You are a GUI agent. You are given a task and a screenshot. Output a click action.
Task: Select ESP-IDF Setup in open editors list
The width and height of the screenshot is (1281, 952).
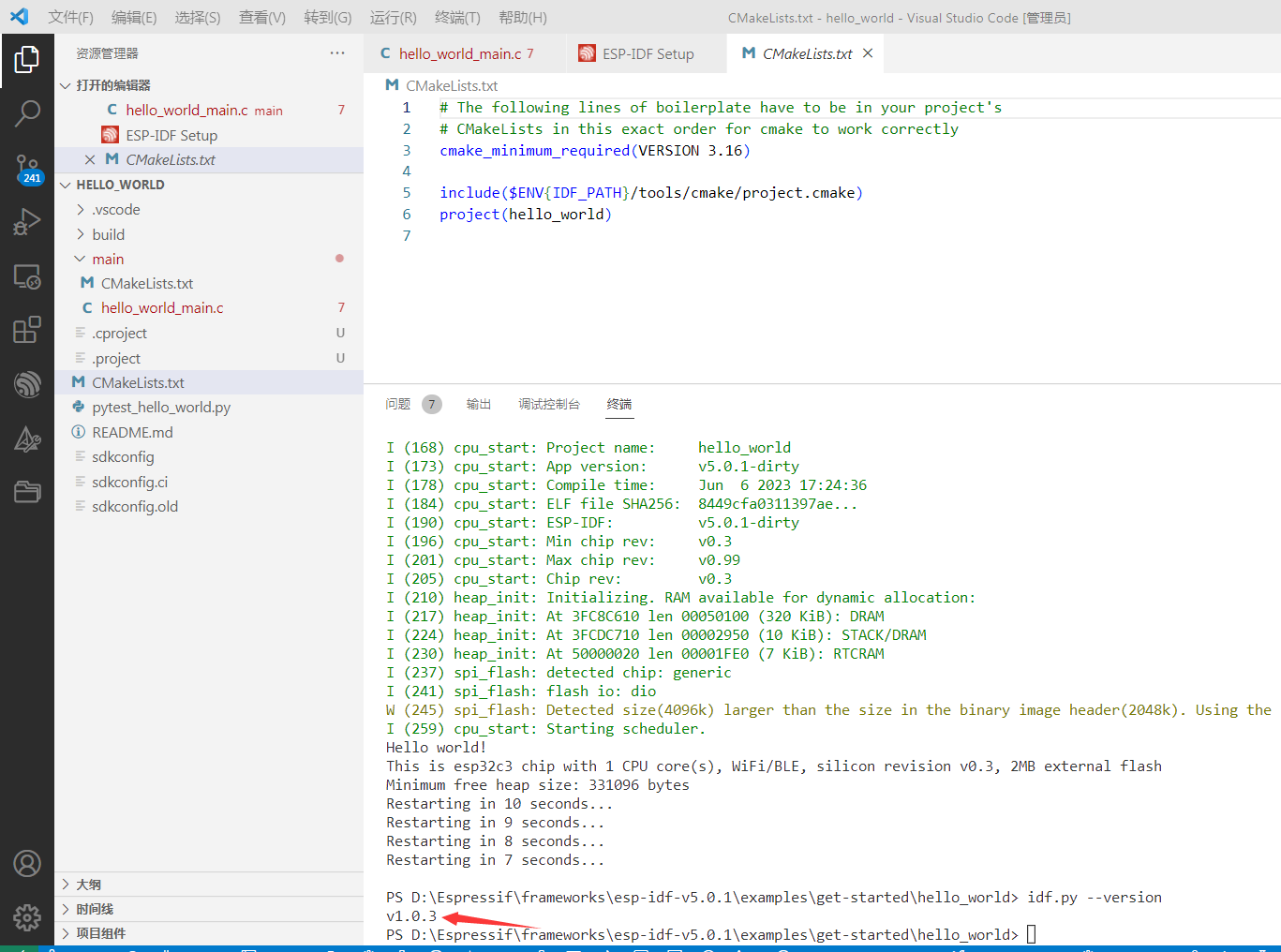(209, 135)
